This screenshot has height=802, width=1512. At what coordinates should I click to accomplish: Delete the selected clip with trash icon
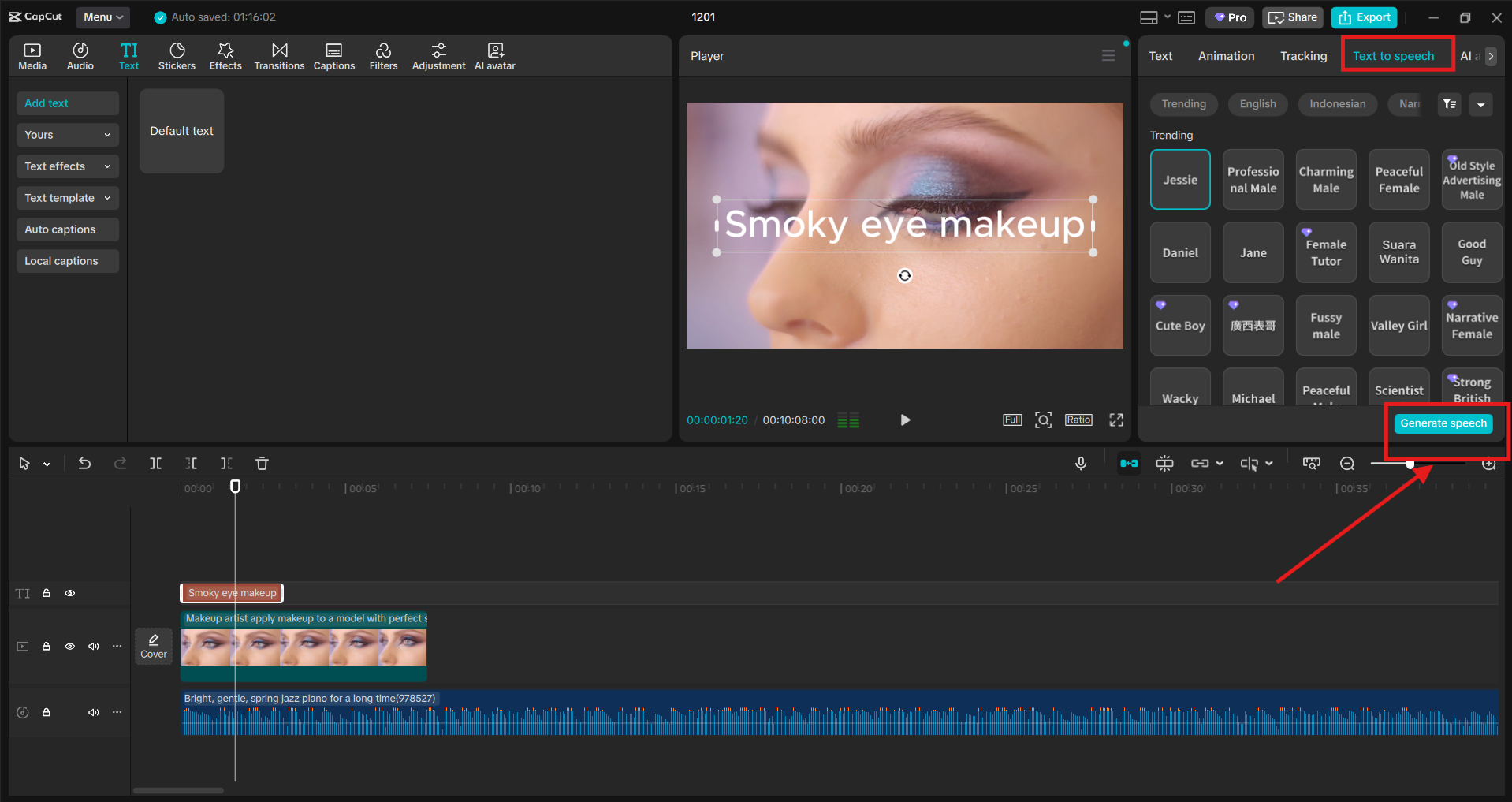tap(262, 464)
